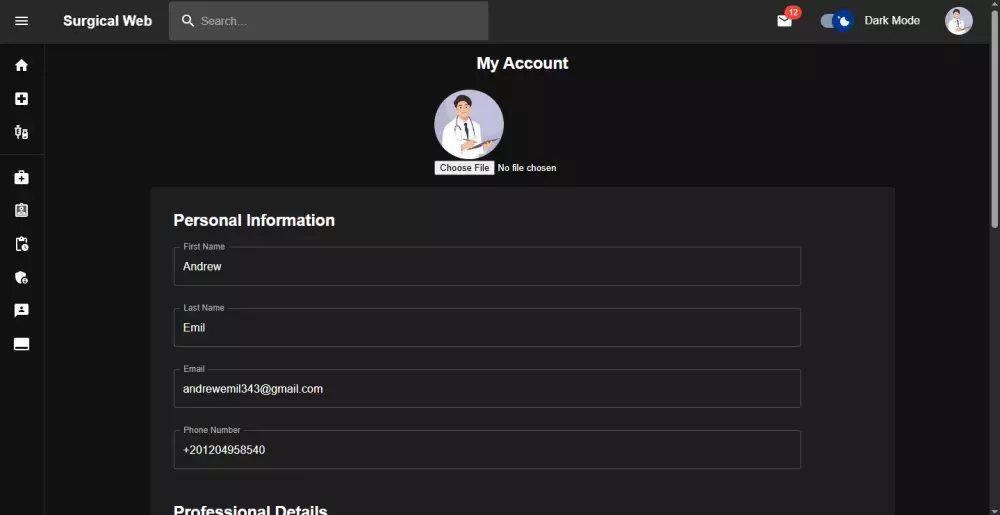1000x515 pixels.
Task: Click the medical plus box sidebar icon
Action: click(x=22, y=99)
